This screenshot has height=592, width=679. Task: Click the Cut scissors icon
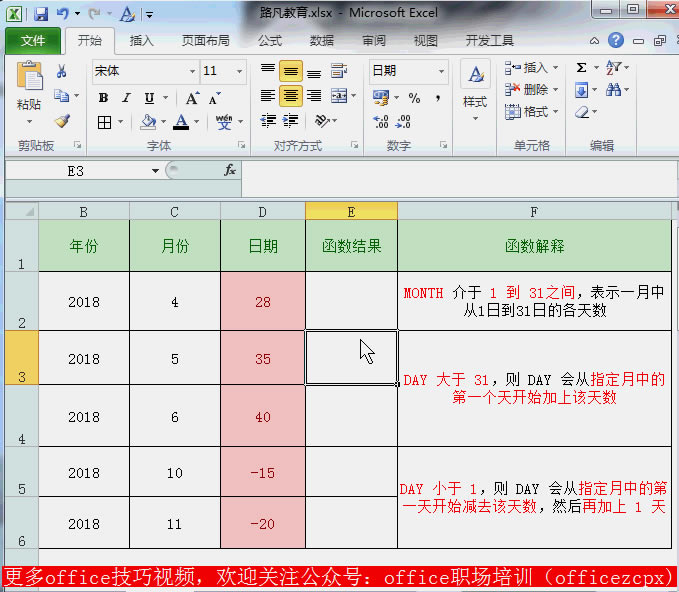click(x=61, y=71)
